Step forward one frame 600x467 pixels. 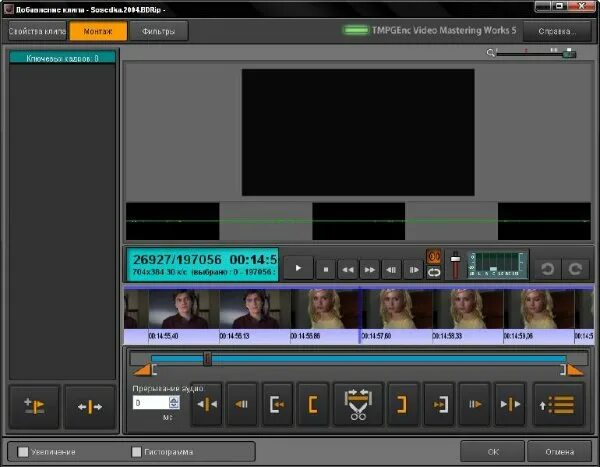(414, 269)
